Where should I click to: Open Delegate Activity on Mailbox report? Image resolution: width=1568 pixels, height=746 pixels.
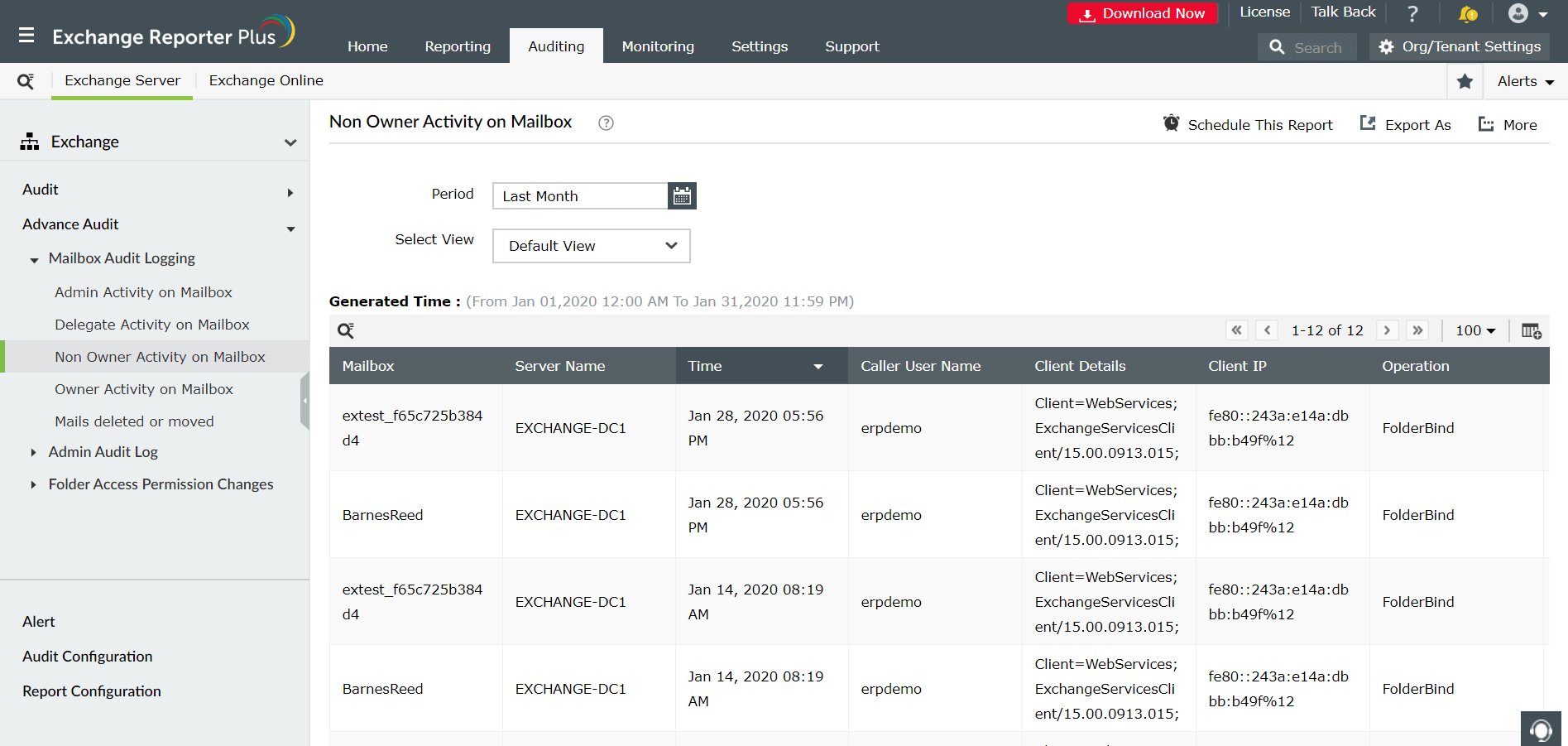pyautogui.click(x=152, y=325)
